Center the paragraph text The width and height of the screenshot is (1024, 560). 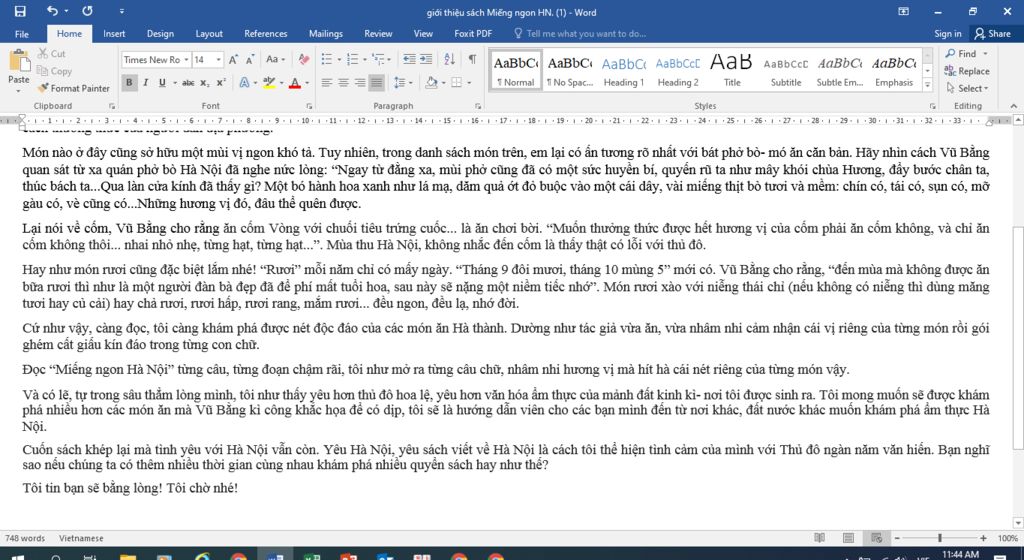(x=343, y=83)
